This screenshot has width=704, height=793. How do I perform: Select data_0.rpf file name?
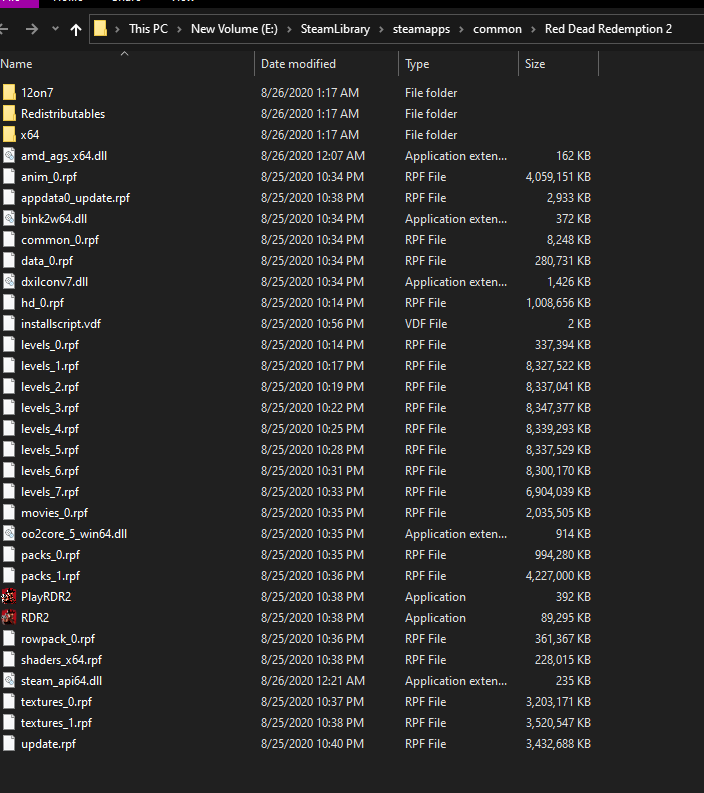(x=47, y=260)
